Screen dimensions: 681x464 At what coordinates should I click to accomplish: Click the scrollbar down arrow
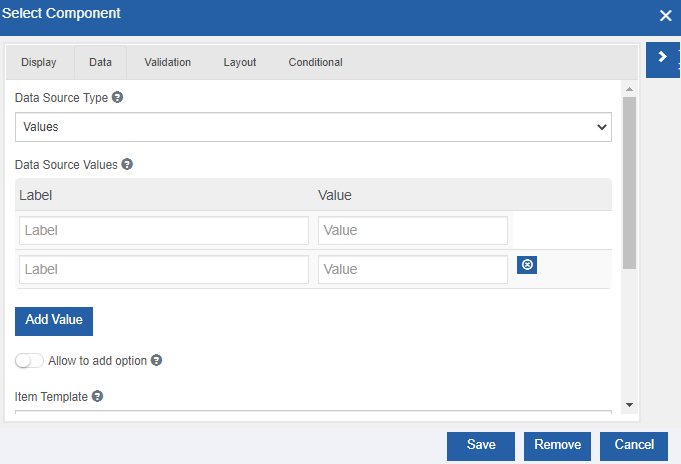point(629,405)
